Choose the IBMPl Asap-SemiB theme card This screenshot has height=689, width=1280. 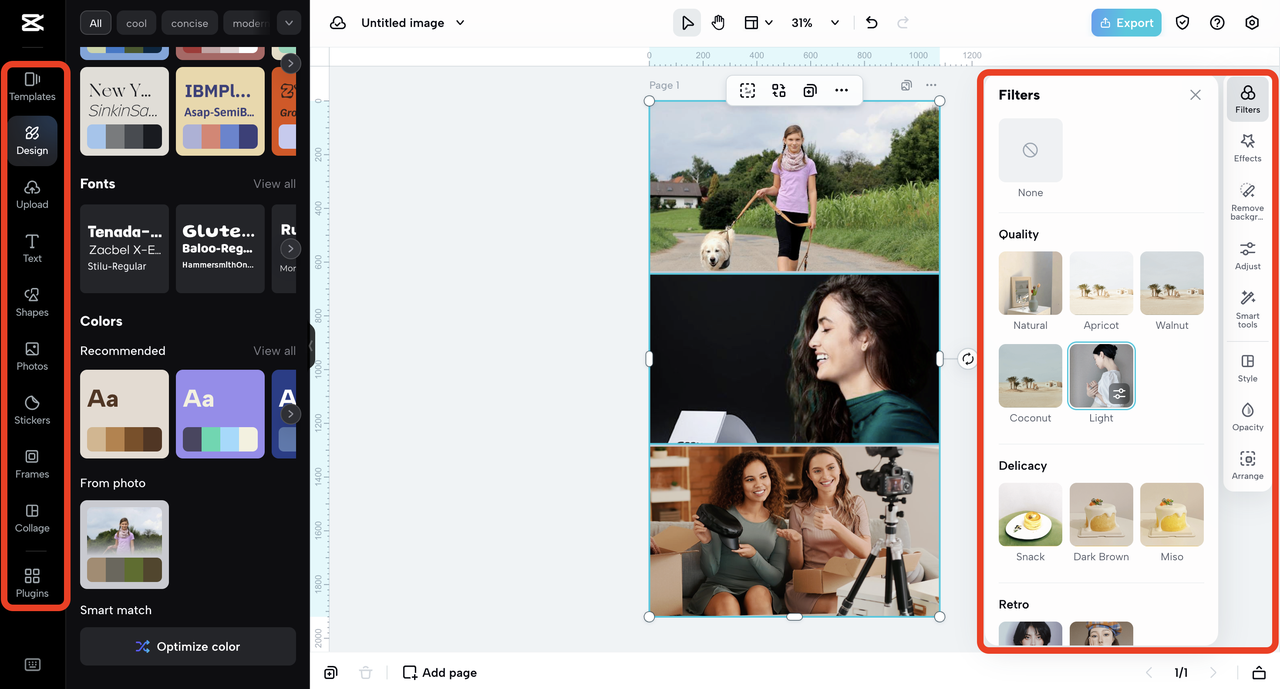[220, 111]
